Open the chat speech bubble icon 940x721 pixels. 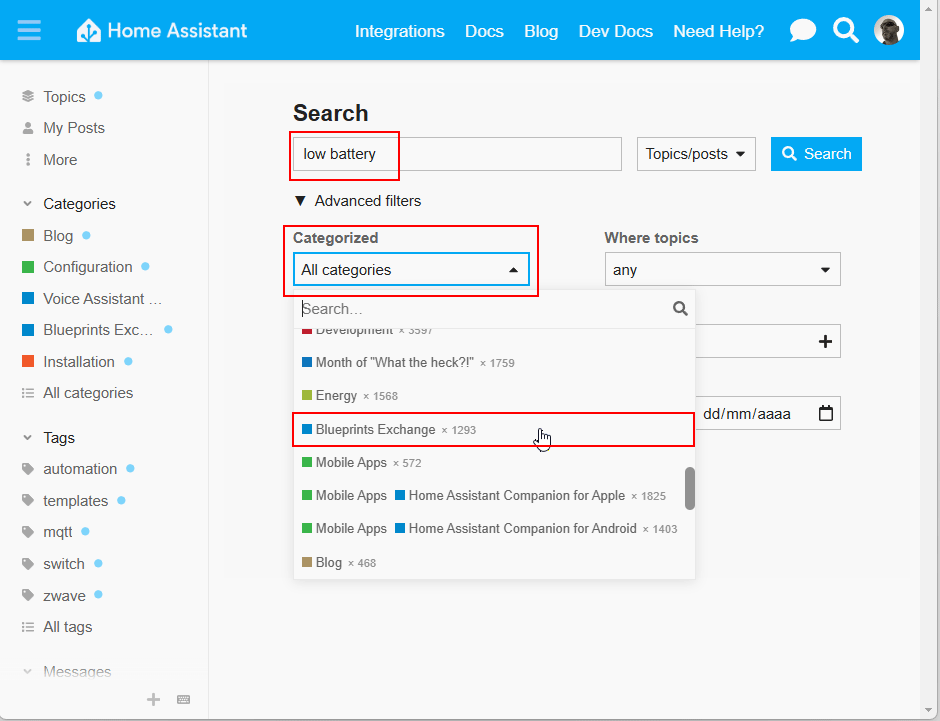[x=802, y=31]
